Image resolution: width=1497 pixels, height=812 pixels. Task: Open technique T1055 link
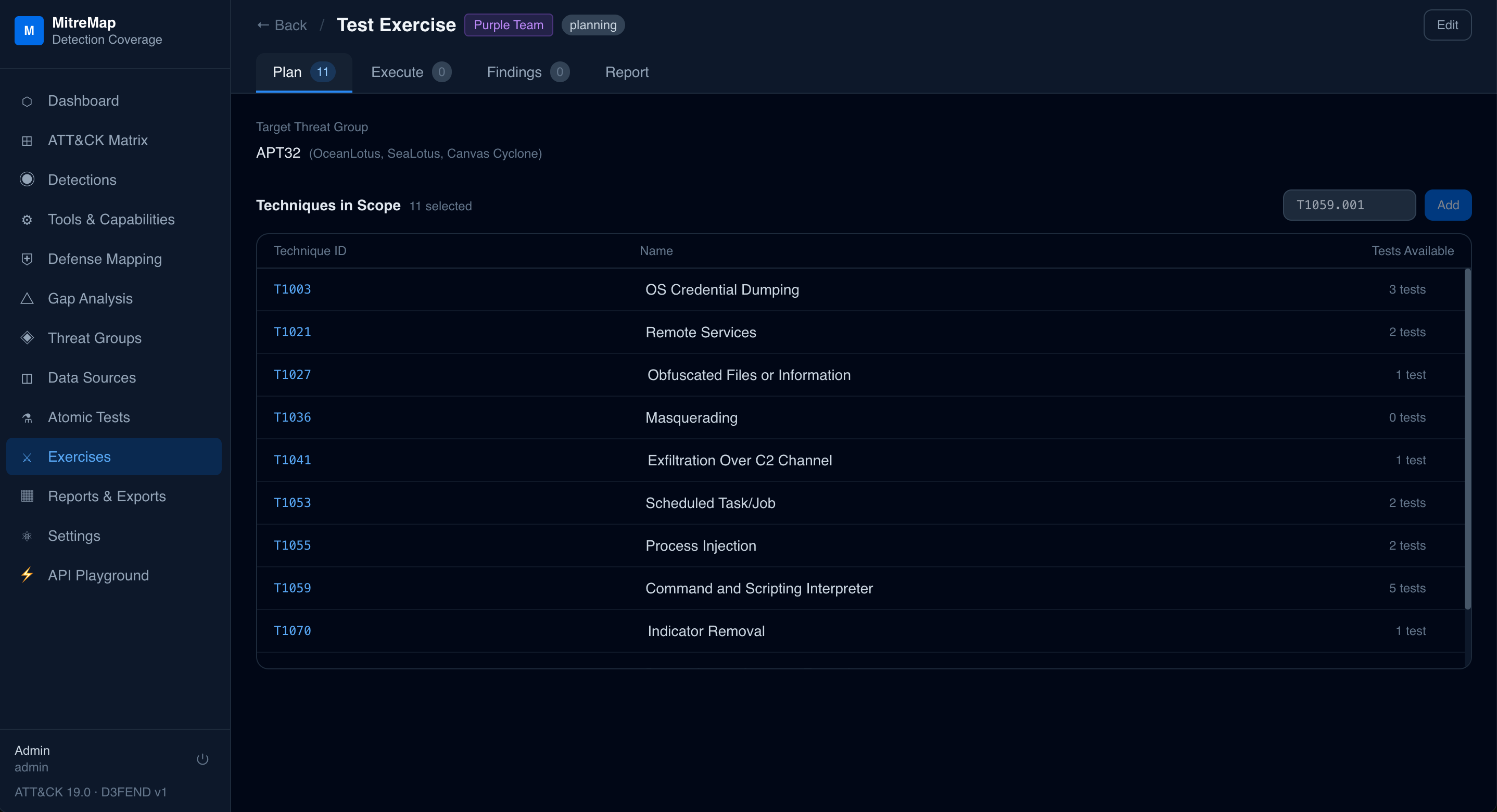[293, 546]
